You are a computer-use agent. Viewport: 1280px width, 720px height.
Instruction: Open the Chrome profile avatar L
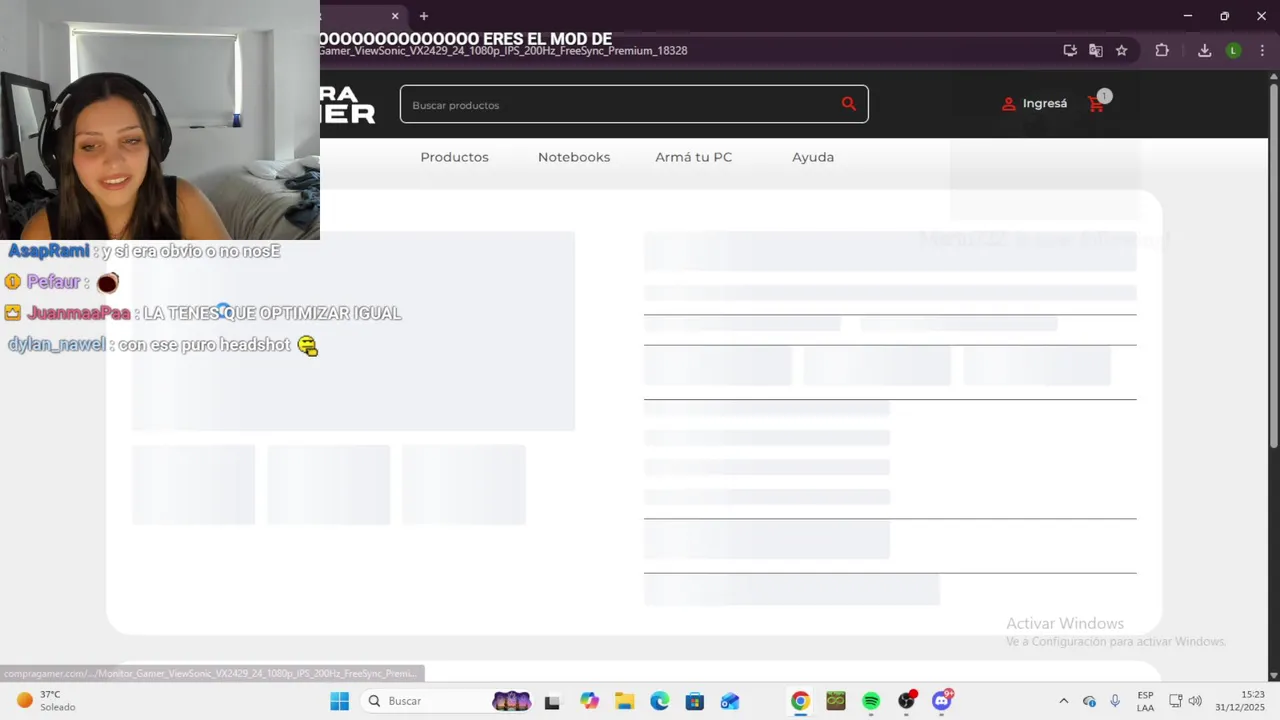1234,50
